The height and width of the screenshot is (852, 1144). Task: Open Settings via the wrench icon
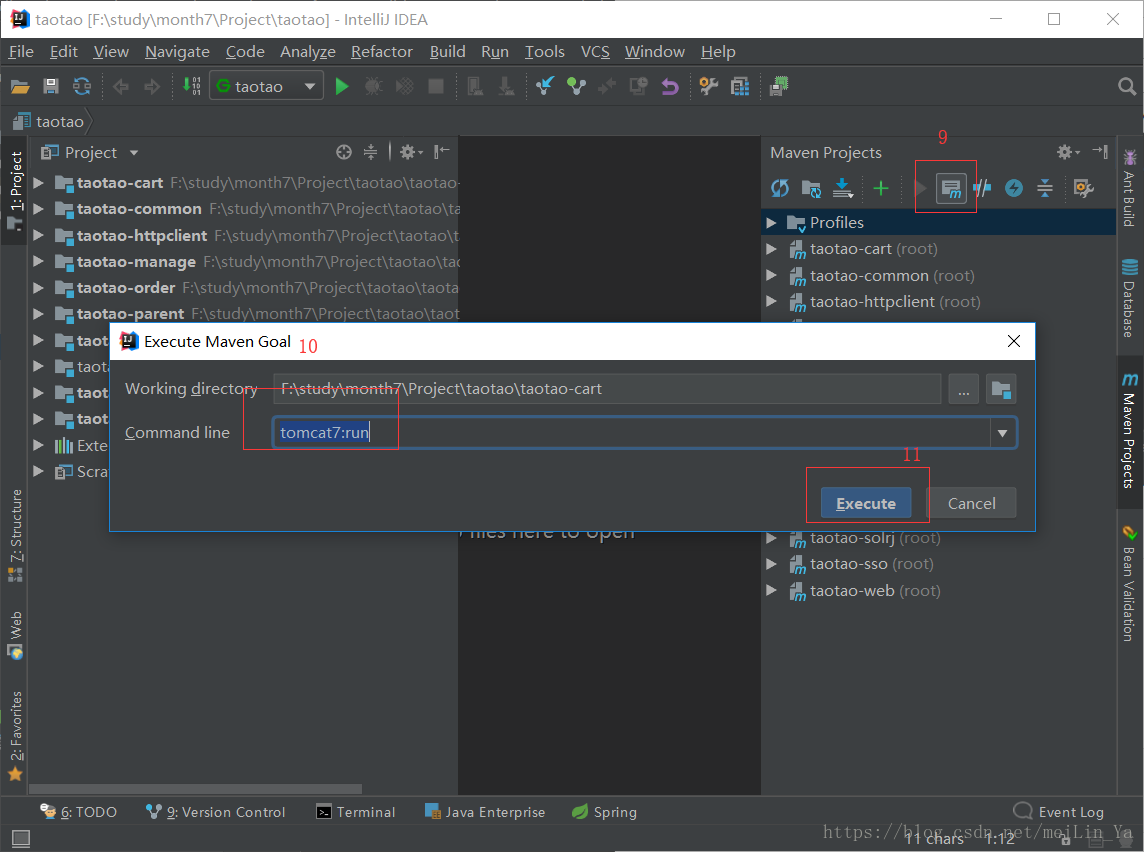tap(708, 87)
